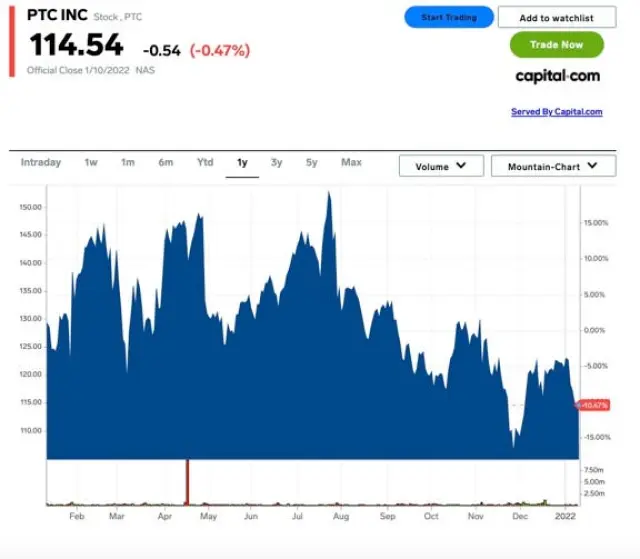Expand the Volume dropdown
Image resolution: width=640 pixels, height=559 pixels.
pos(441,166)
